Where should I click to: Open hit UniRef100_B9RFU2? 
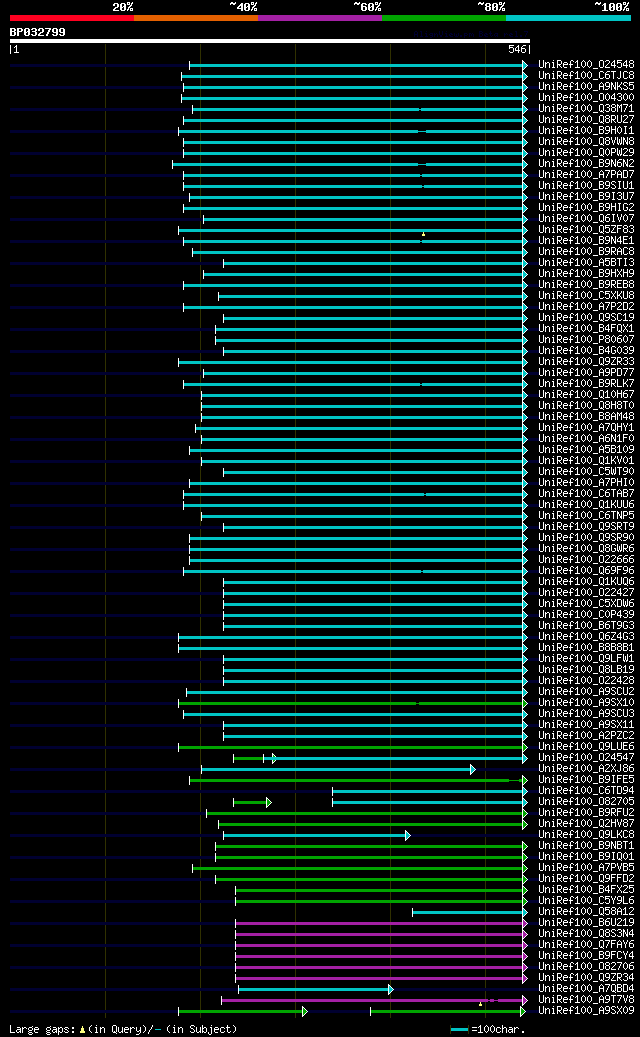coord(586,812)
